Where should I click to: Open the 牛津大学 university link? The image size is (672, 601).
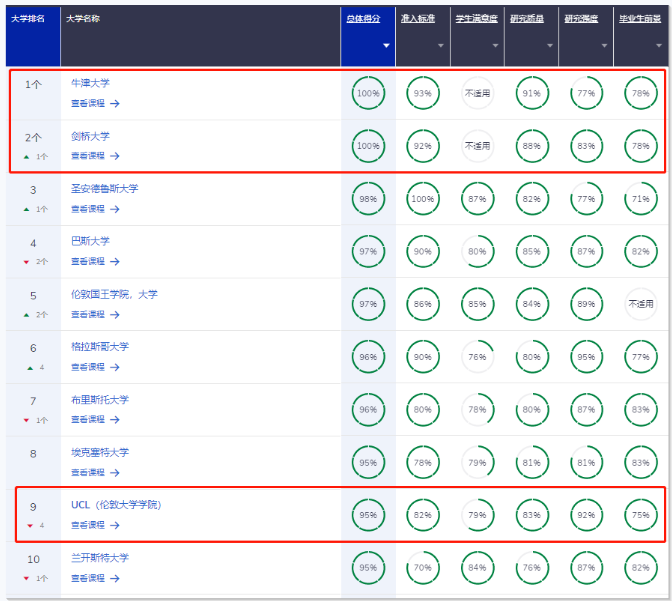[90, 83]
